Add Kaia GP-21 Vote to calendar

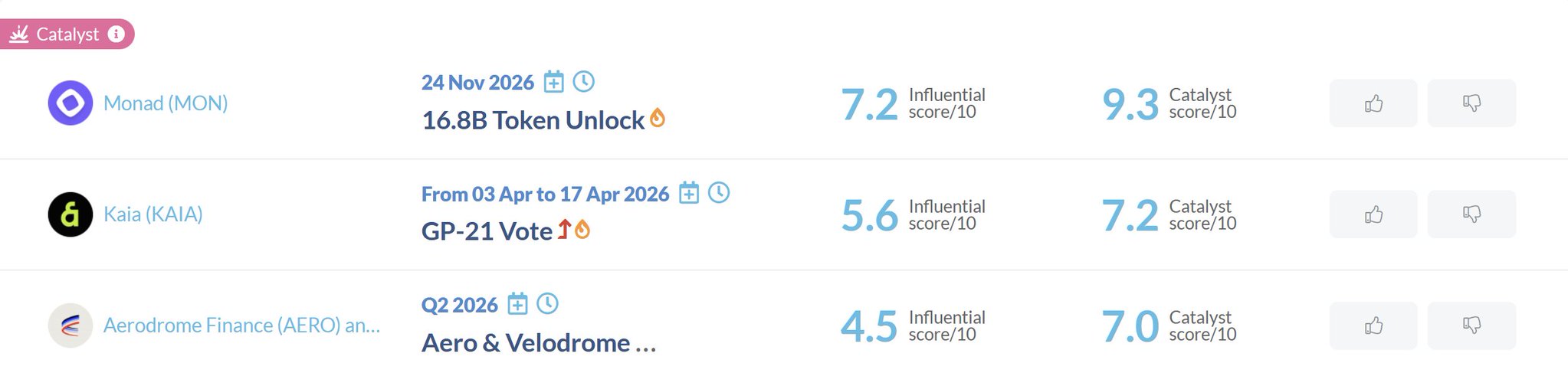(689, 193)
